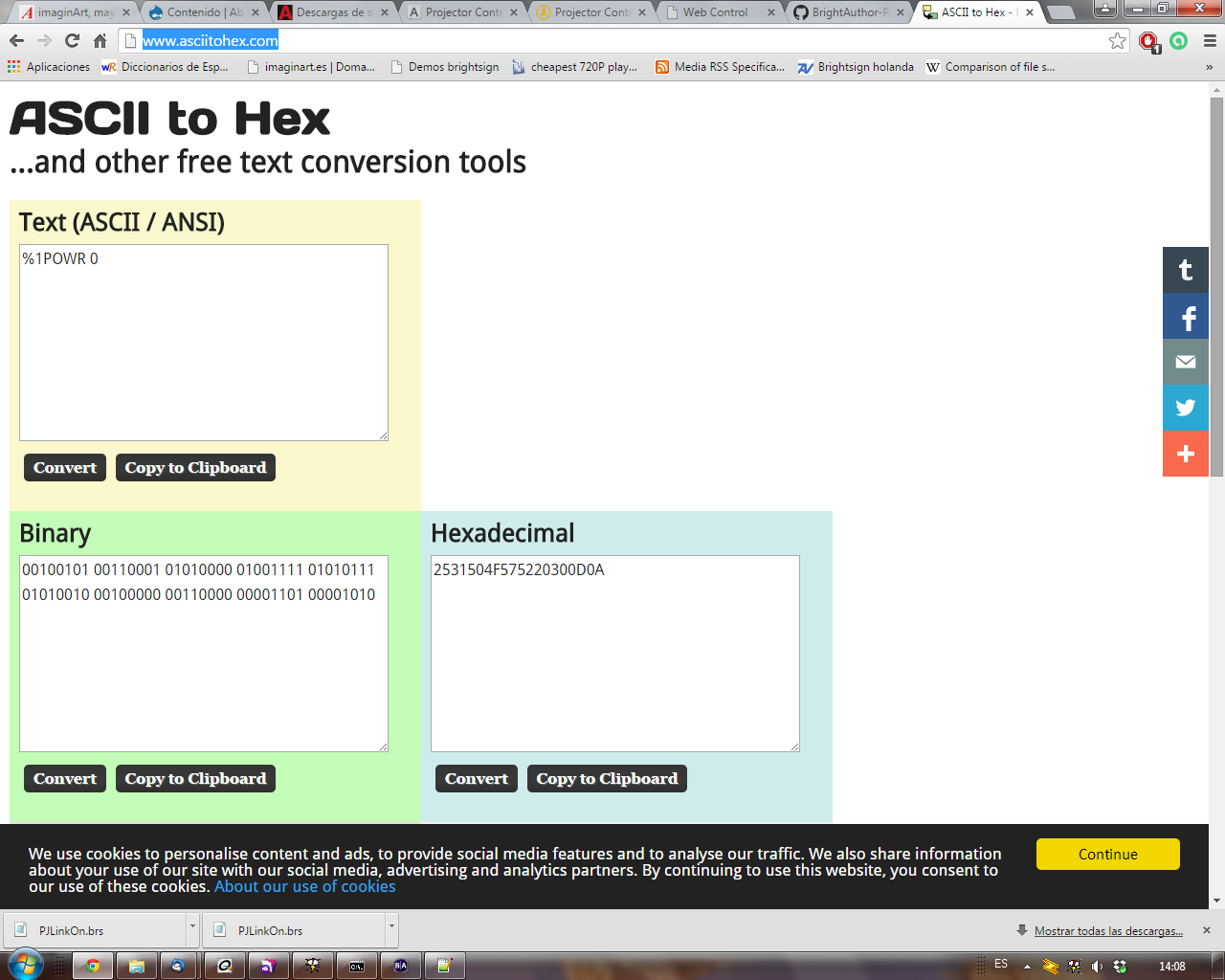The width and height of the screenshot is (1225, 980).
Task: Switch to first Projector Control tab
Action: pos(462,12)
